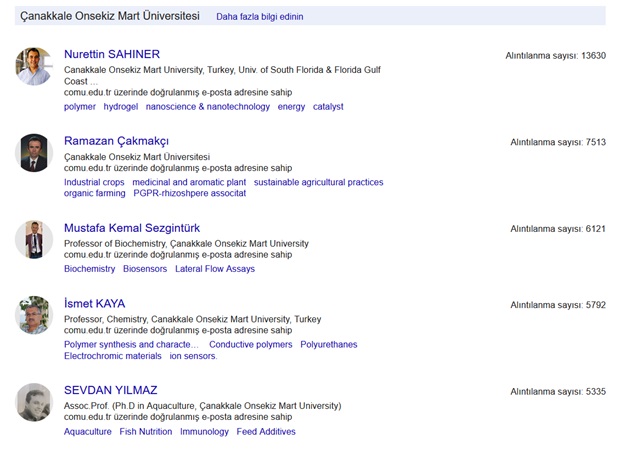Open Mustafa Kemal Sezgintürk name link

click(x=132, y=228)
